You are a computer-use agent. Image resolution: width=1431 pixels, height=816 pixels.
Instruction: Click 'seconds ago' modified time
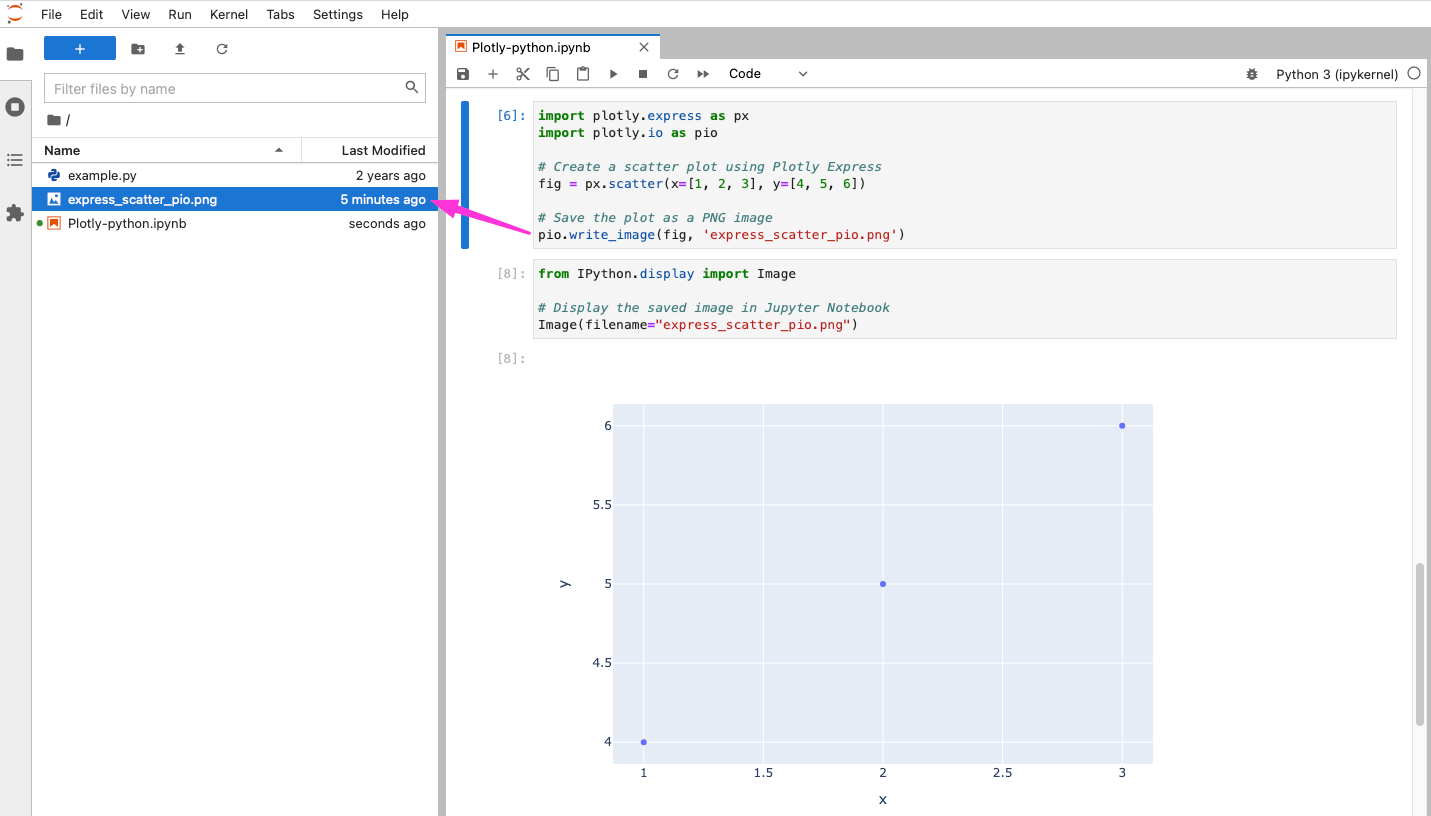tap(387, 223)
